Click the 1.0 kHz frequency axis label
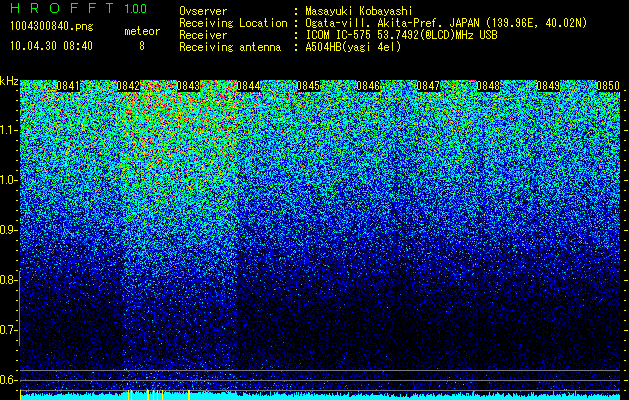The height and width of the screenshot is (400, 629). pos(9,180)
